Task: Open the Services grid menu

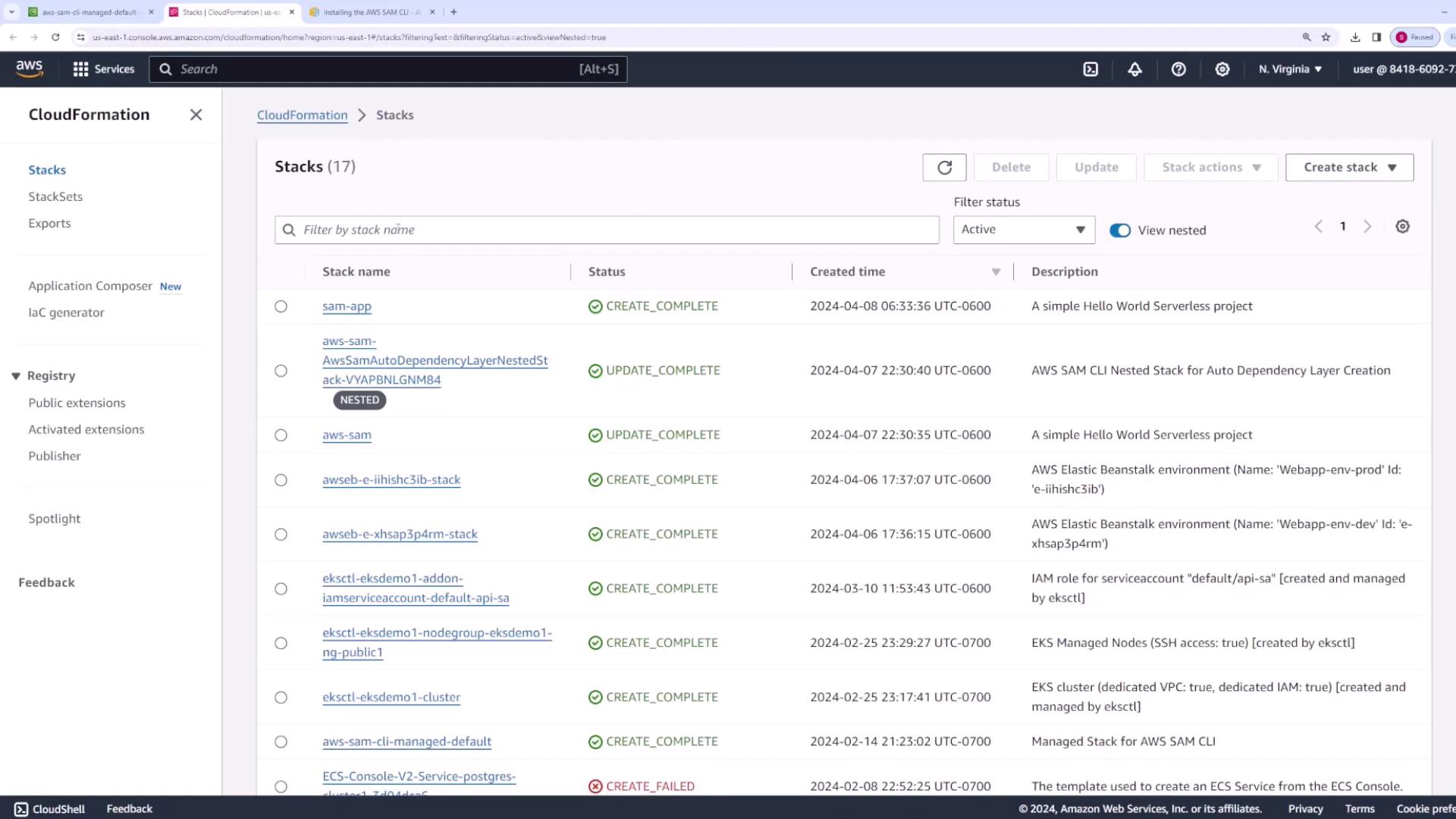Action: click(x=103, y=69)
